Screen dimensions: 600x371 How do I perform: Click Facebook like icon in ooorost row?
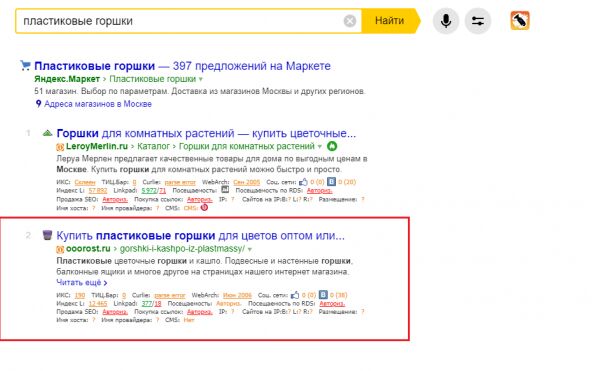[x=295, y=295]
